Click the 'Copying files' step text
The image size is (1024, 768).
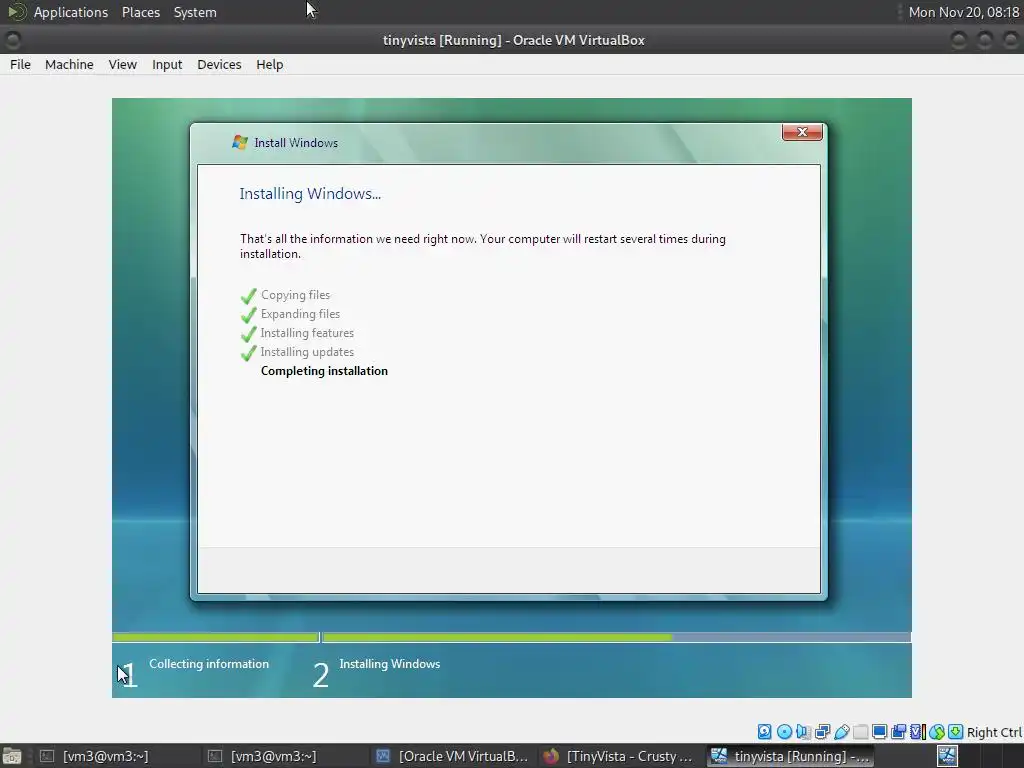pyautogui.click(x=295, y=295)
